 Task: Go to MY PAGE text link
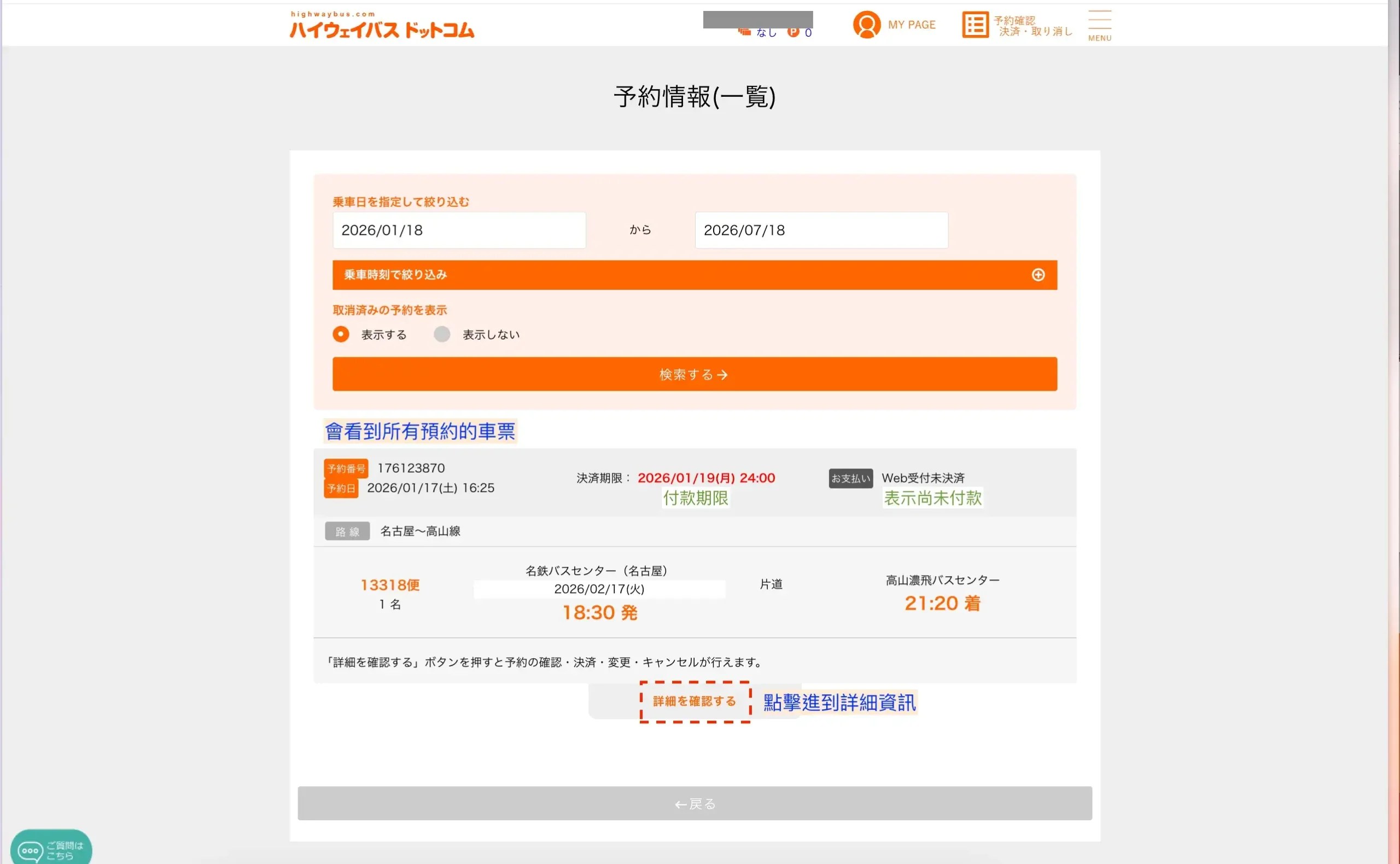pyautogui.click(x=911, y=25)
